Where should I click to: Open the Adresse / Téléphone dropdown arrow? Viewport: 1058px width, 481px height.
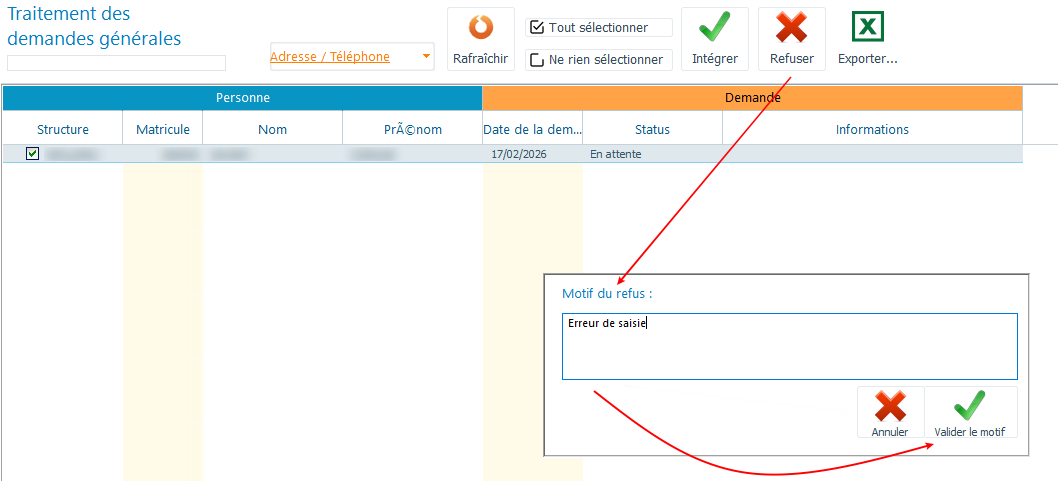tap(426, 57)
